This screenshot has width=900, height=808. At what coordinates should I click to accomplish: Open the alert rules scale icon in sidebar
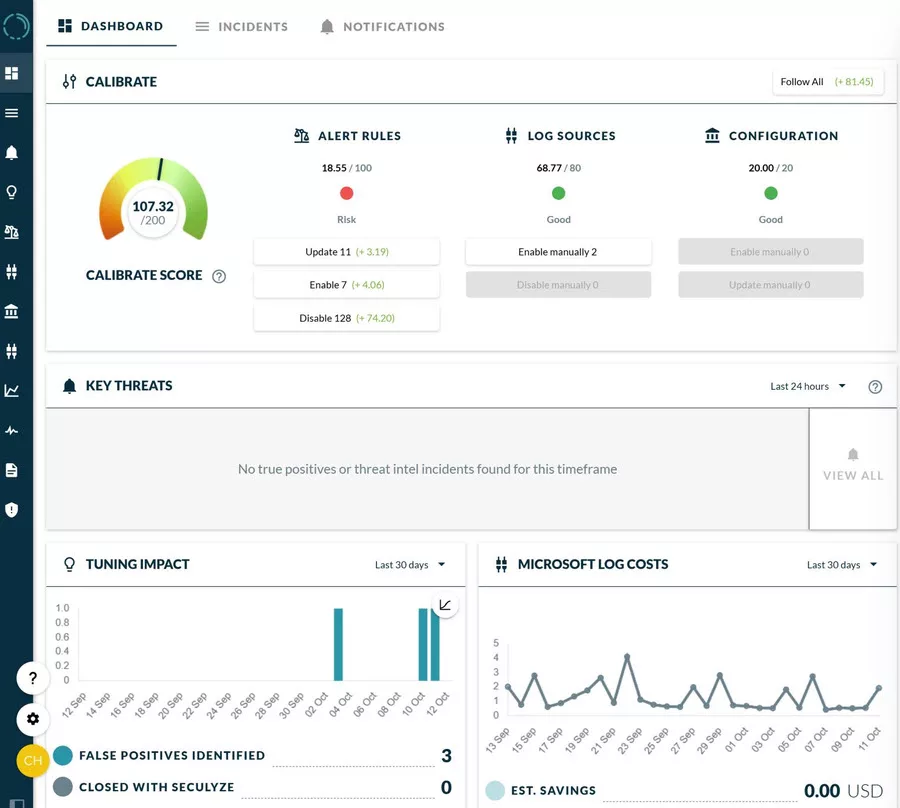pyautogui.click(x=11, y=232)
